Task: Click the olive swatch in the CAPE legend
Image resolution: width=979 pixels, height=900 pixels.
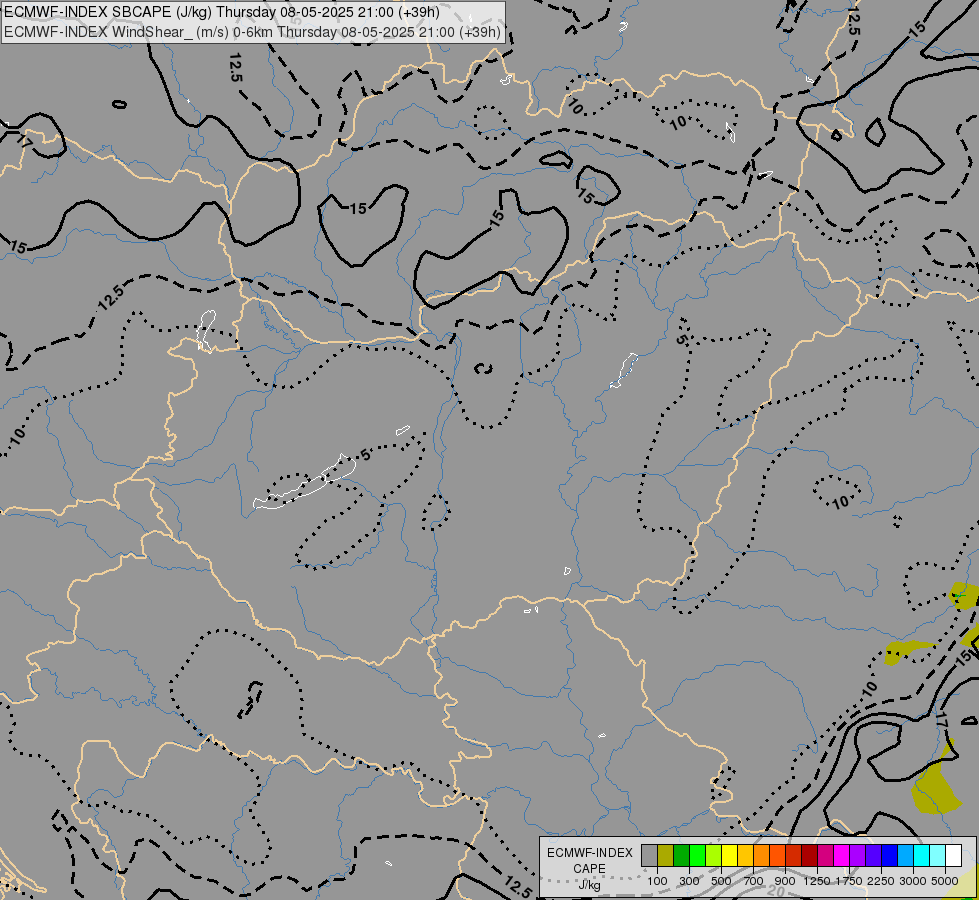Action: click(x=666, y=856)
